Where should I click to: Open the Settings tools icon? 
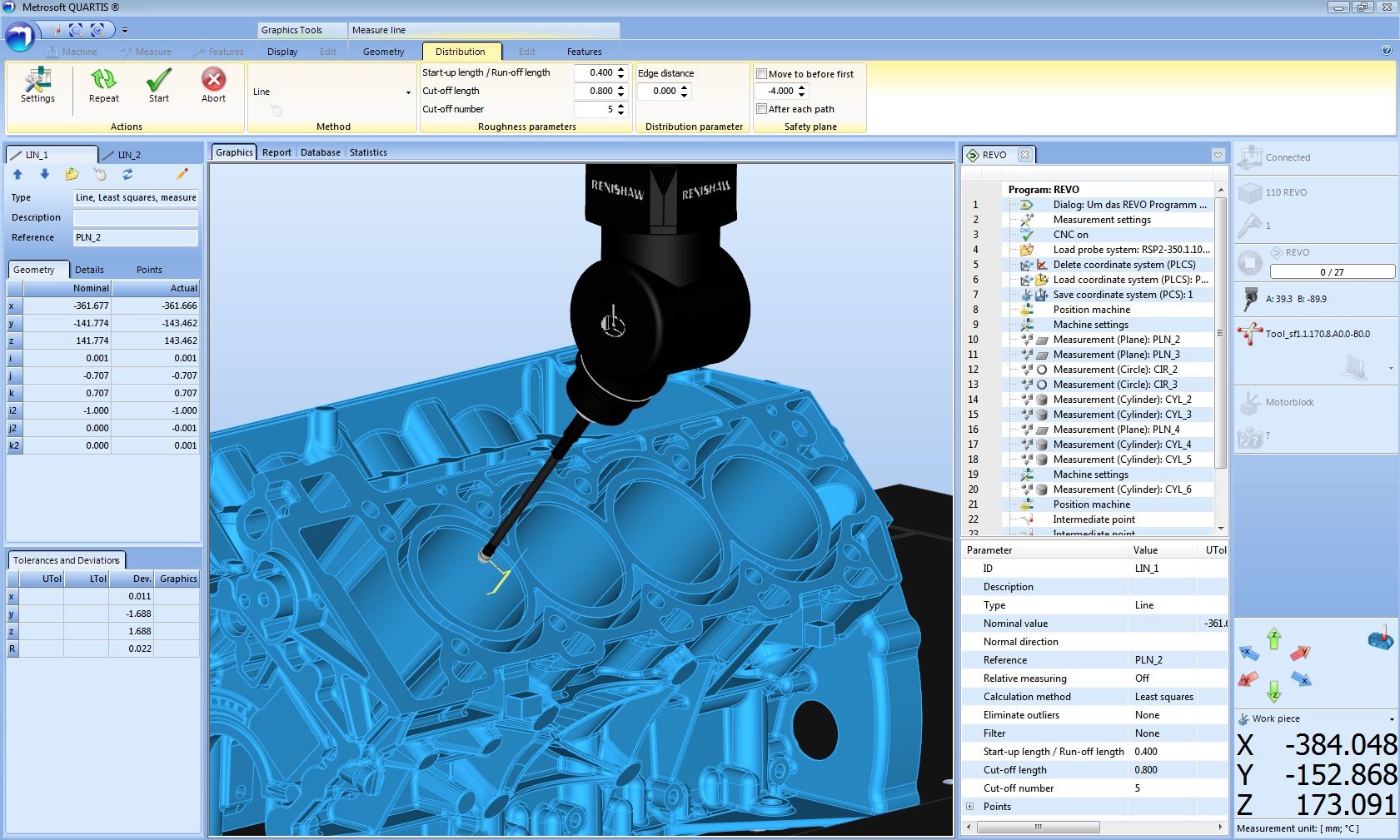click(x=37, y=81)
